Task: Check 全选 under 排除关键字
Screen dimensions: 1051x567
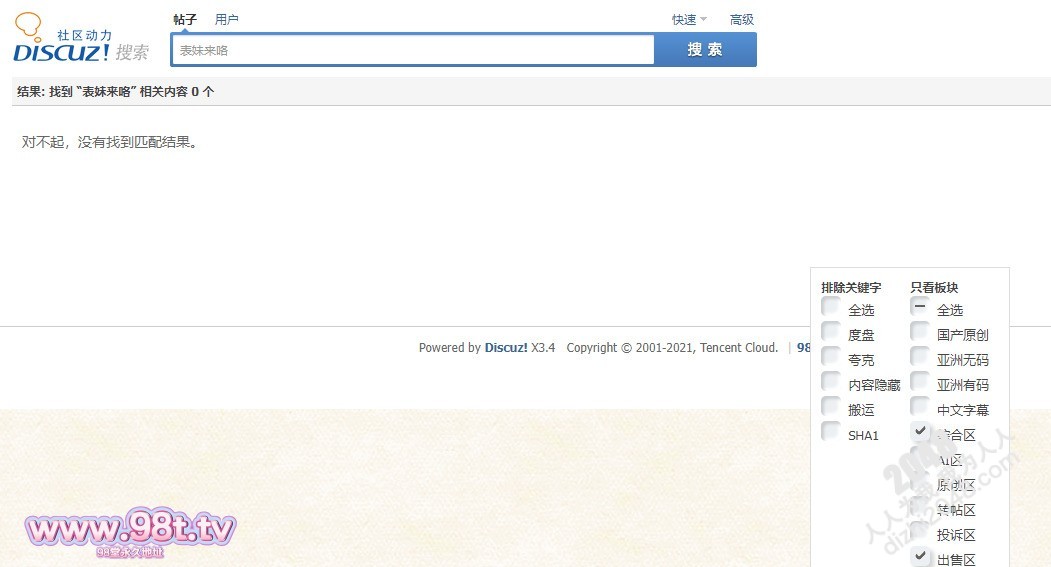Action: tap(831, 306)
